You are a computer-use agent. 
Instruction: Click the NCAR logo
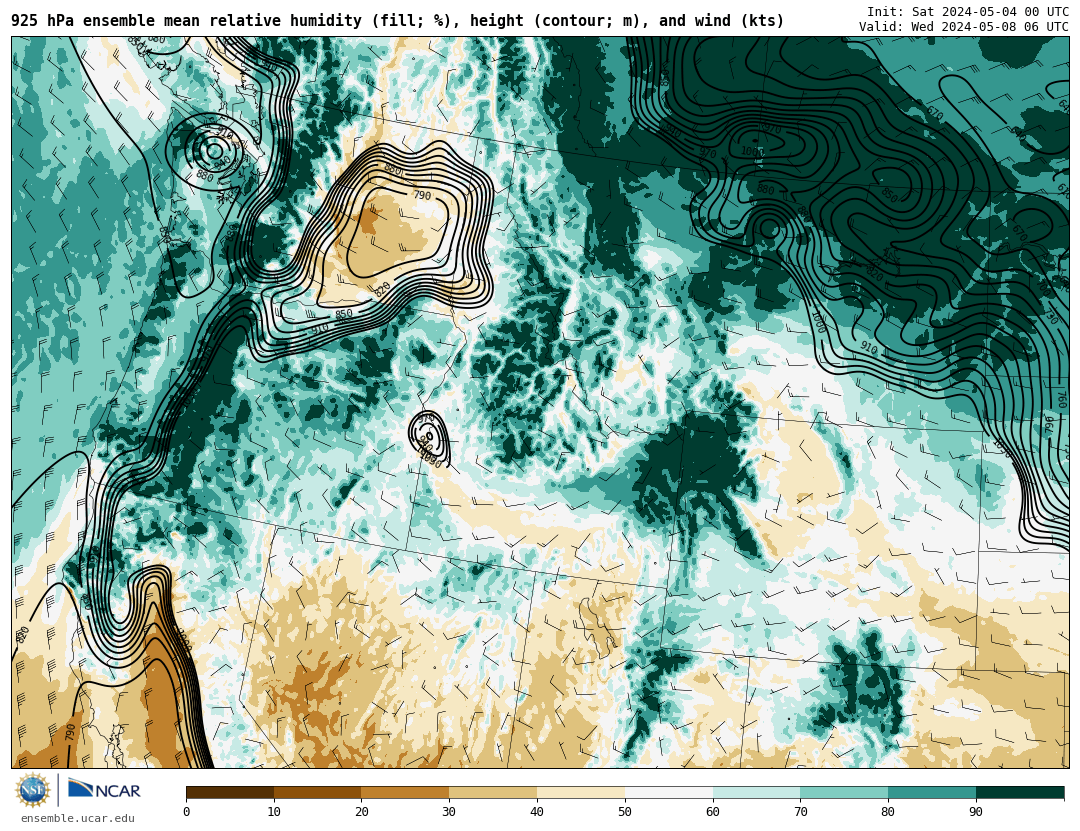point(104,790)
